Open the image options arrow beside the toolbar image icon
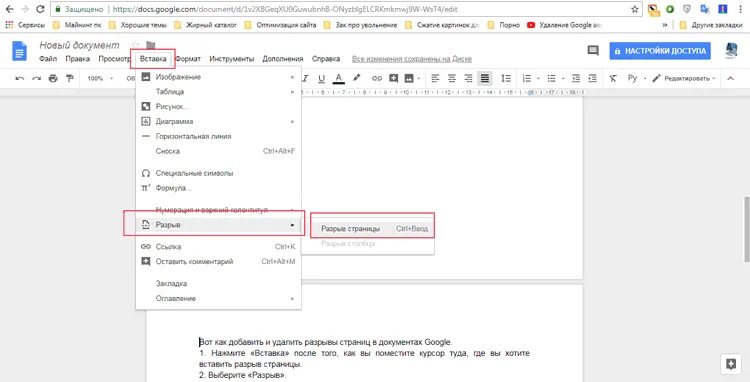The image size is (750, 382). click(419, 78)
